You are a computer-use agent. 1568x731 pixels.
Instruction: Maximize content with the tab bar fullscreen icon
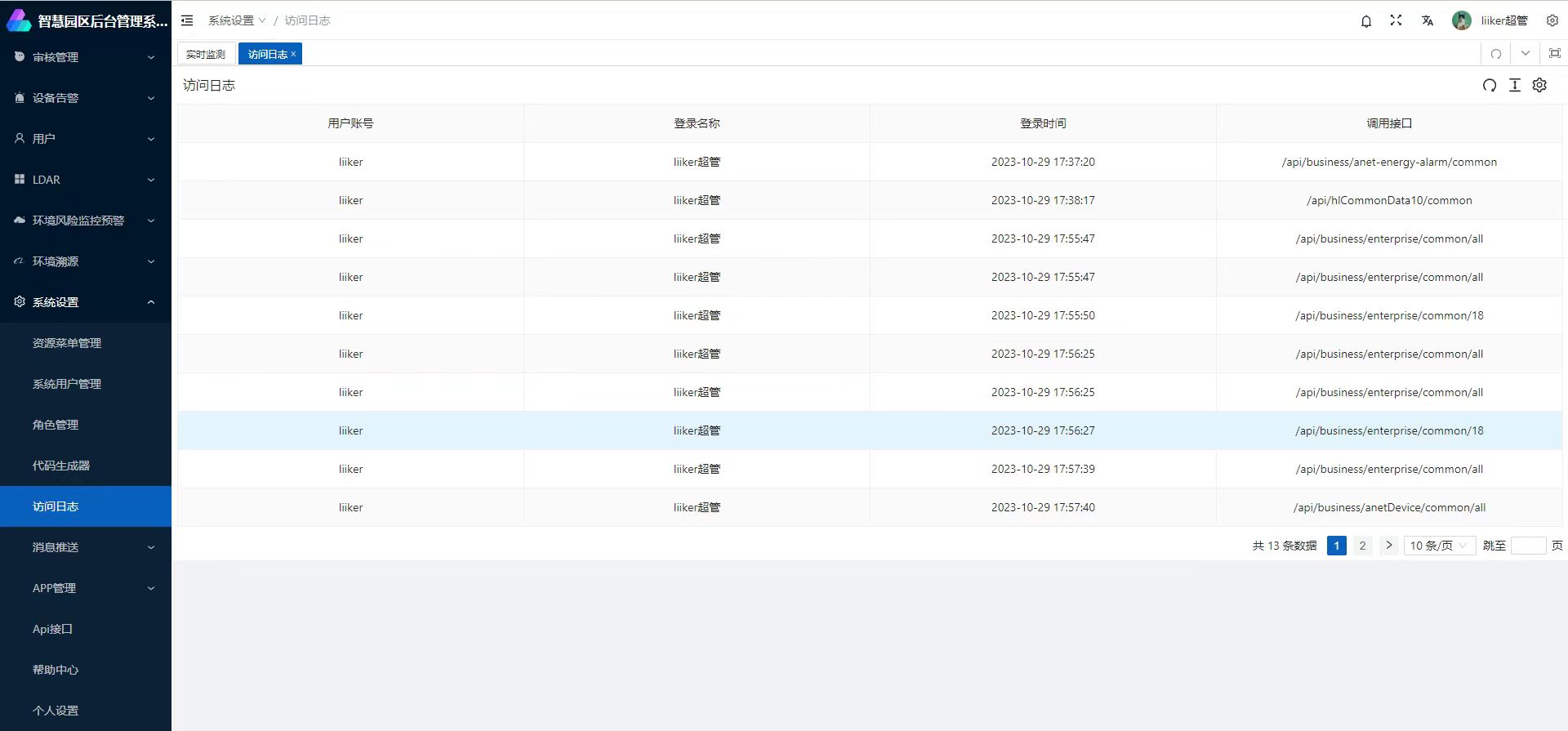pyautogui.click(x=1555, y=53)
